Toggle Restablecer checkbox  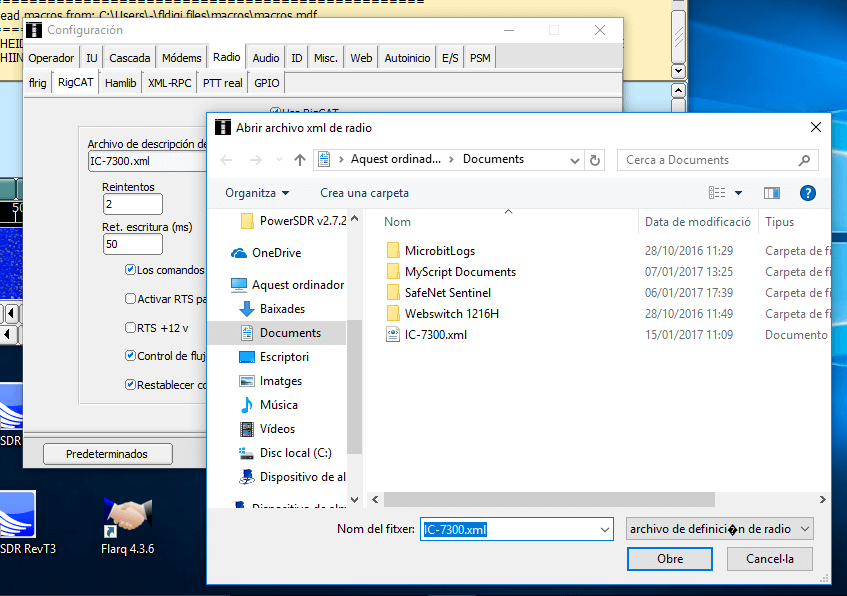130,385
